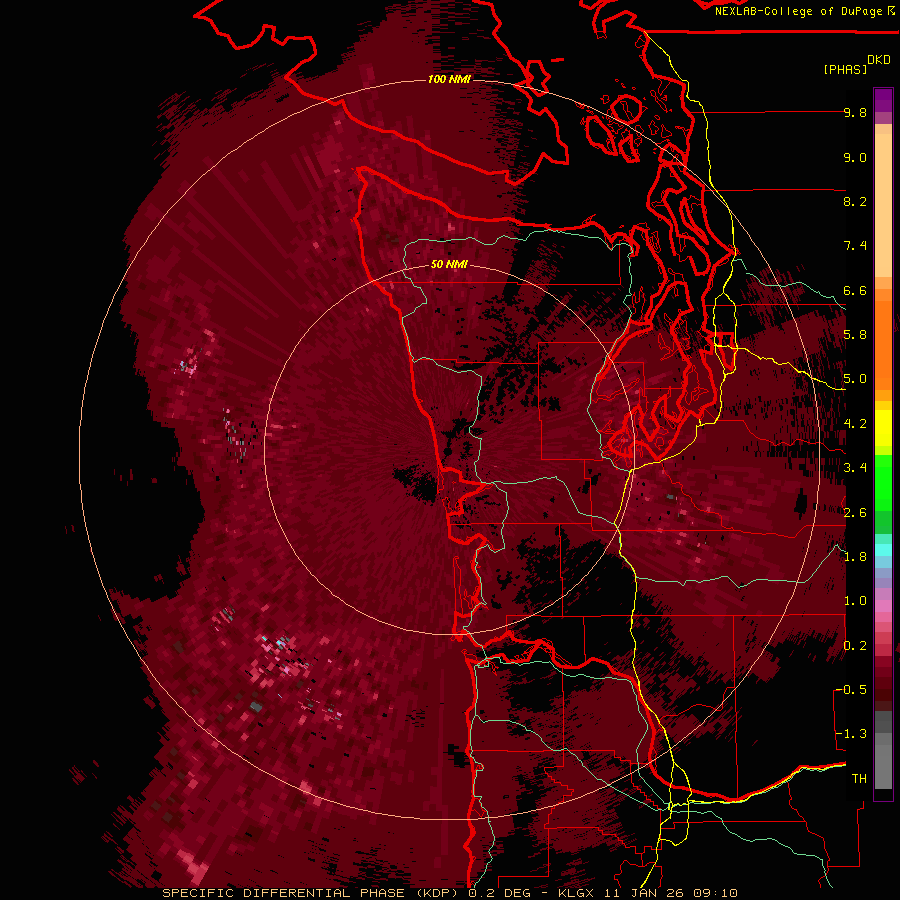The width and height of the screenshot is (900, 900).
Task: Click the SPECIFIC DIFFERENTIAL PHASE caption text
Action: coord(283,893)
